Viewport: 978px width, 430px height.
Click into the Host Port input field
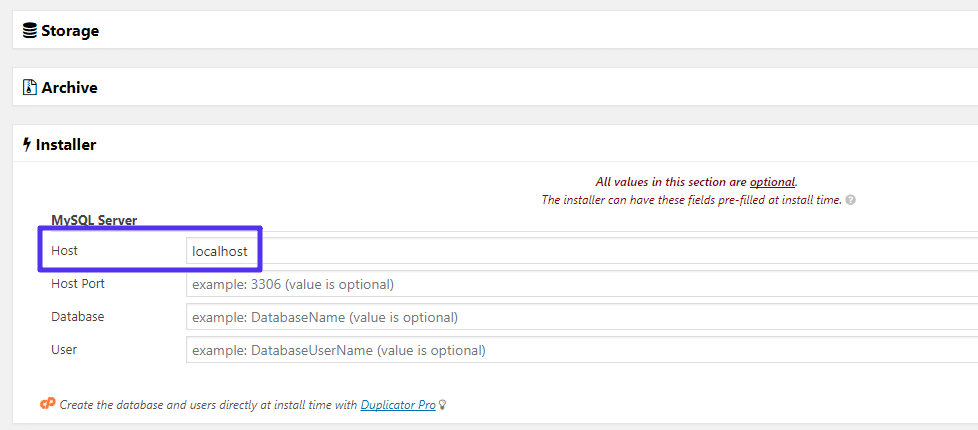[580, 284]
